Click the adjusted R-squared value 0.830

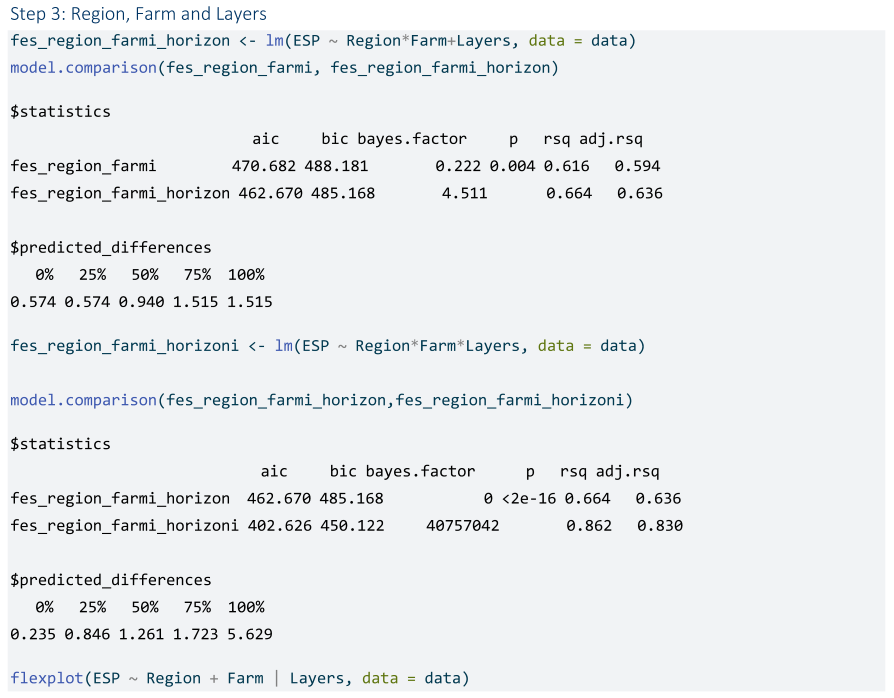tap(660, 526)
